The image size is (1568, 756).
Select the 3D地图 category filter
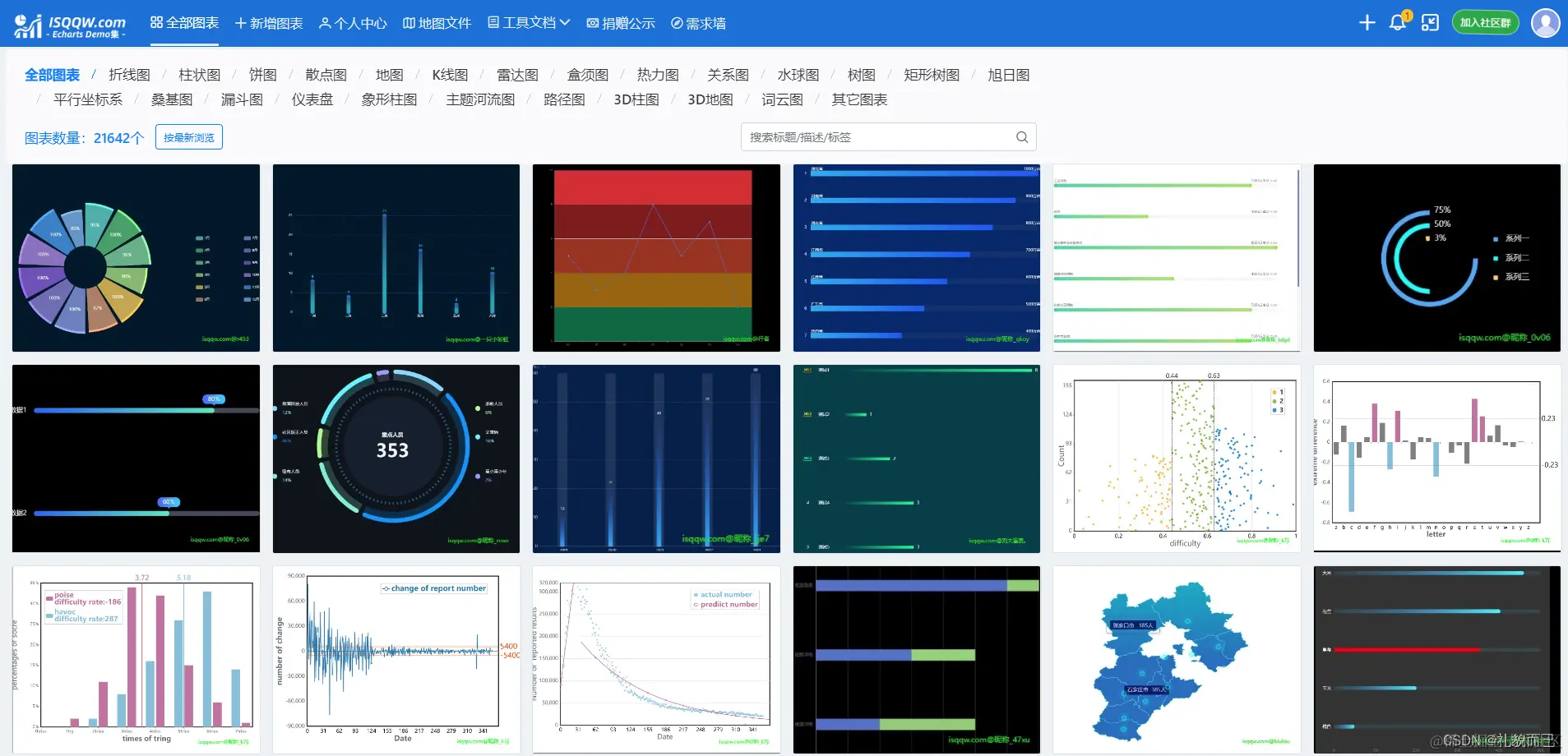coord(710,99)
